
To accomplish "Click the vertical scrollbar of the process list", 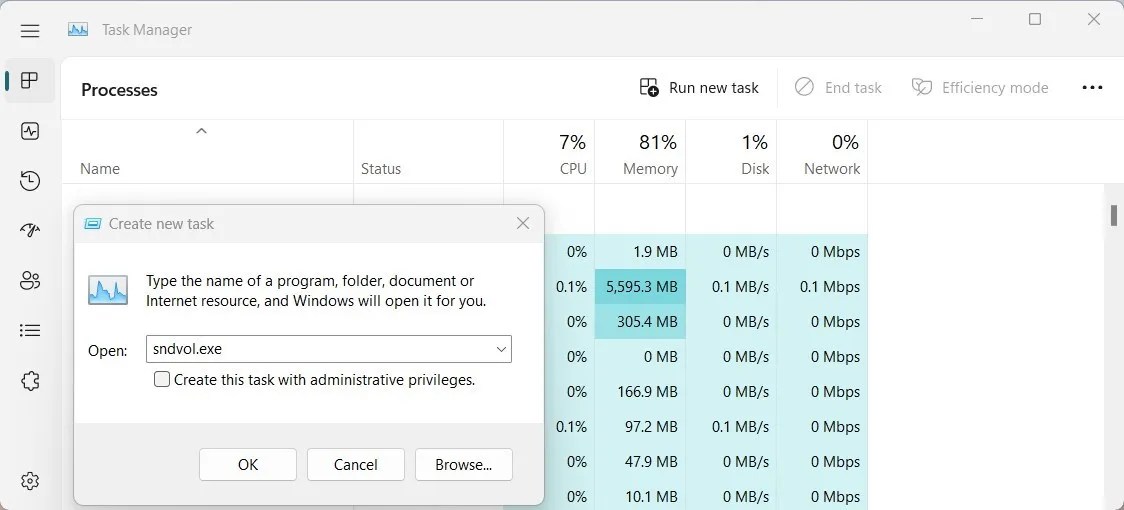I will click(x=1114, y=215).
